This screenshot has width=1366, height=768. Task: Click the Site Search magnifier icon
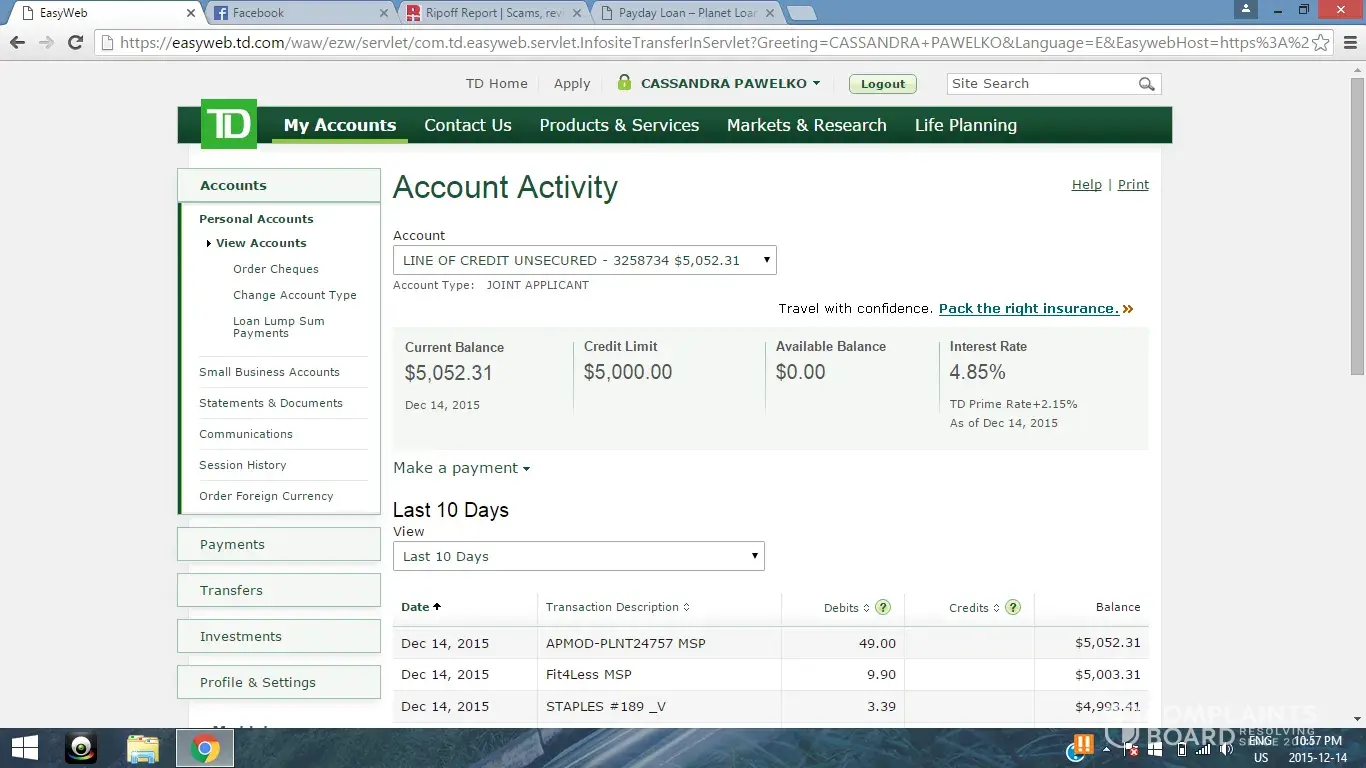(1146, 84)
